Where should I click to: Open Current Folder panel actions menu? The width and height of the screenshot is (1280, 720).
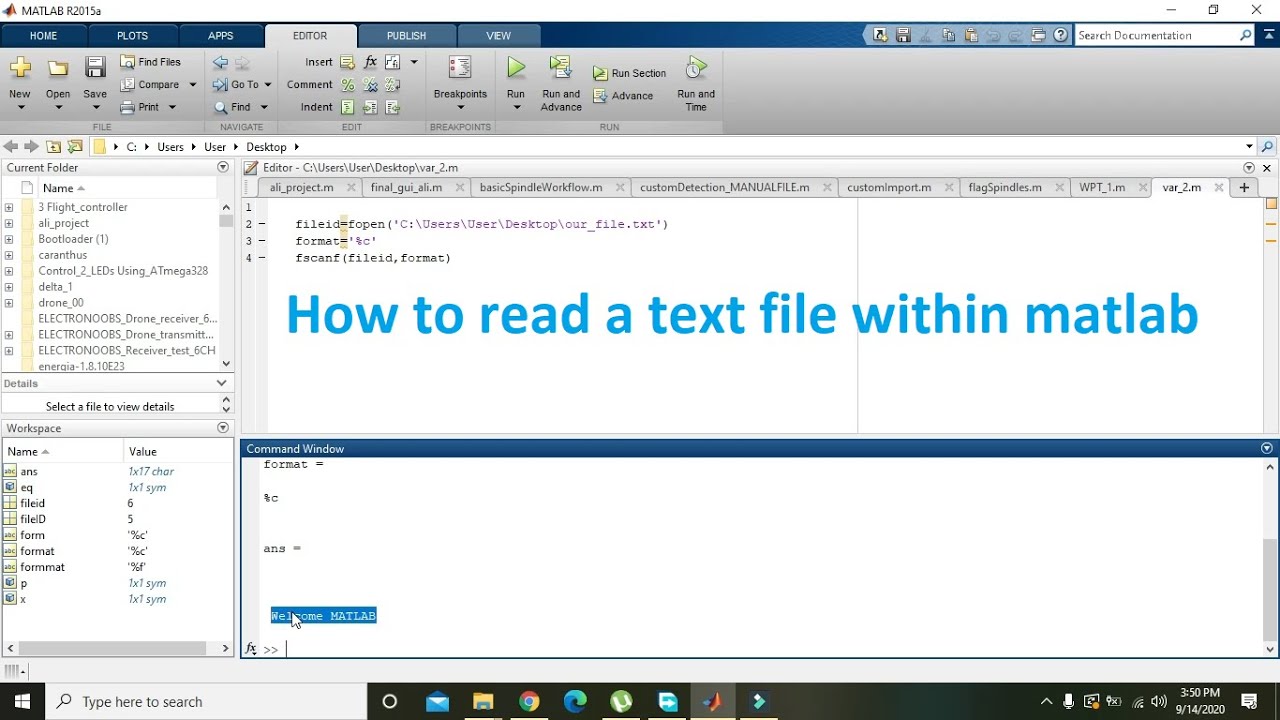click(x=223, y=168)
